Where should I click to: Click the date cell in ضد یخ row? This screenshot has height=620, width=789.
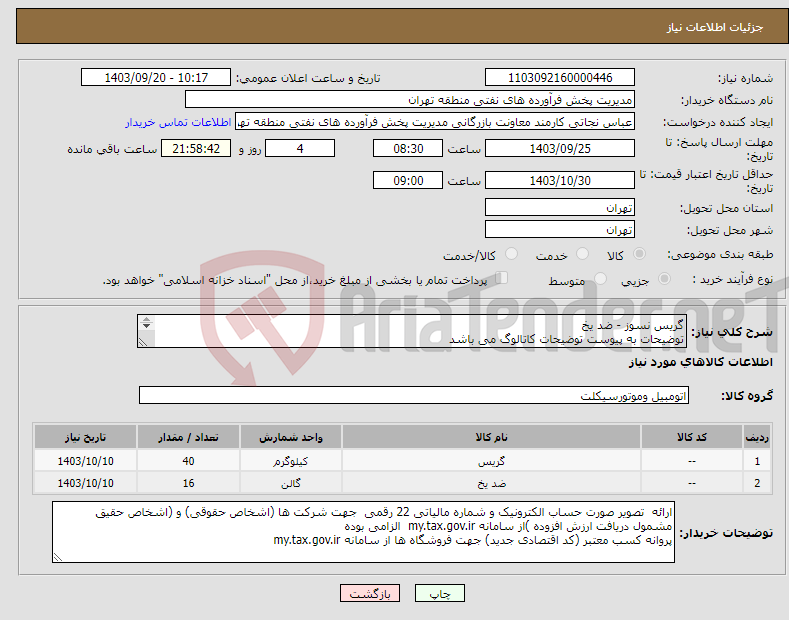pyautogui.click(x=86, y=483)
